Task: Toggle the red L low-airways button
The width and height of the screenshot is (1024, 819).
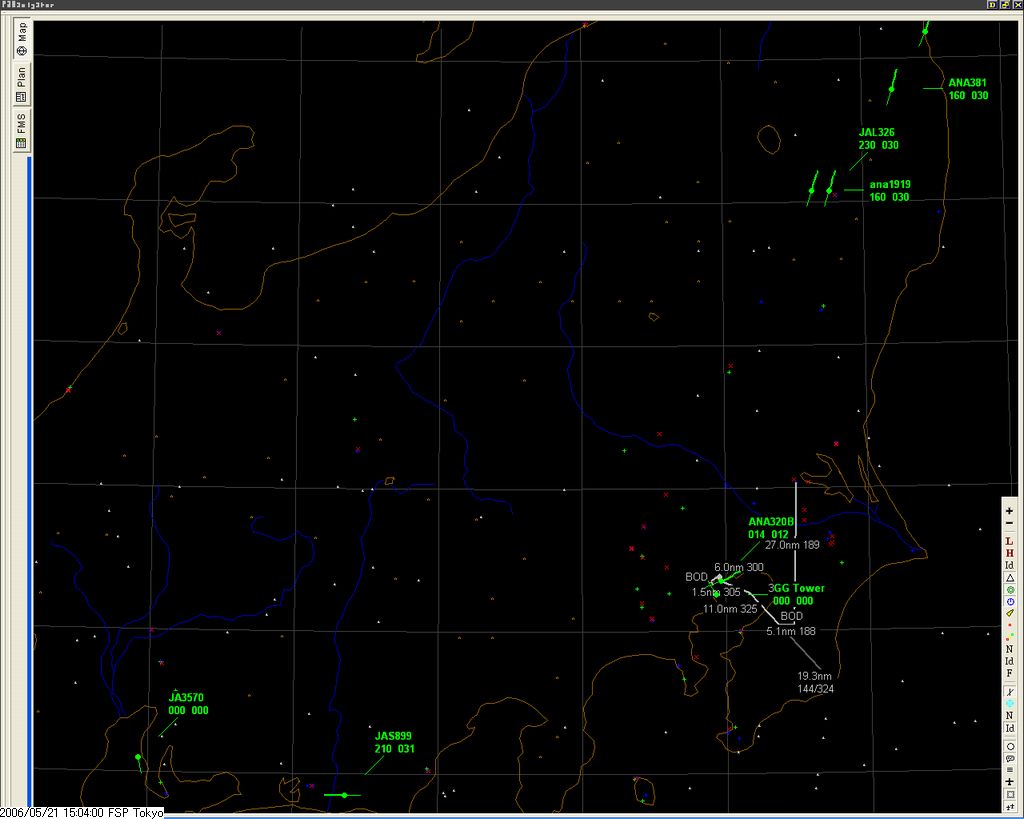Action: 1010,541
